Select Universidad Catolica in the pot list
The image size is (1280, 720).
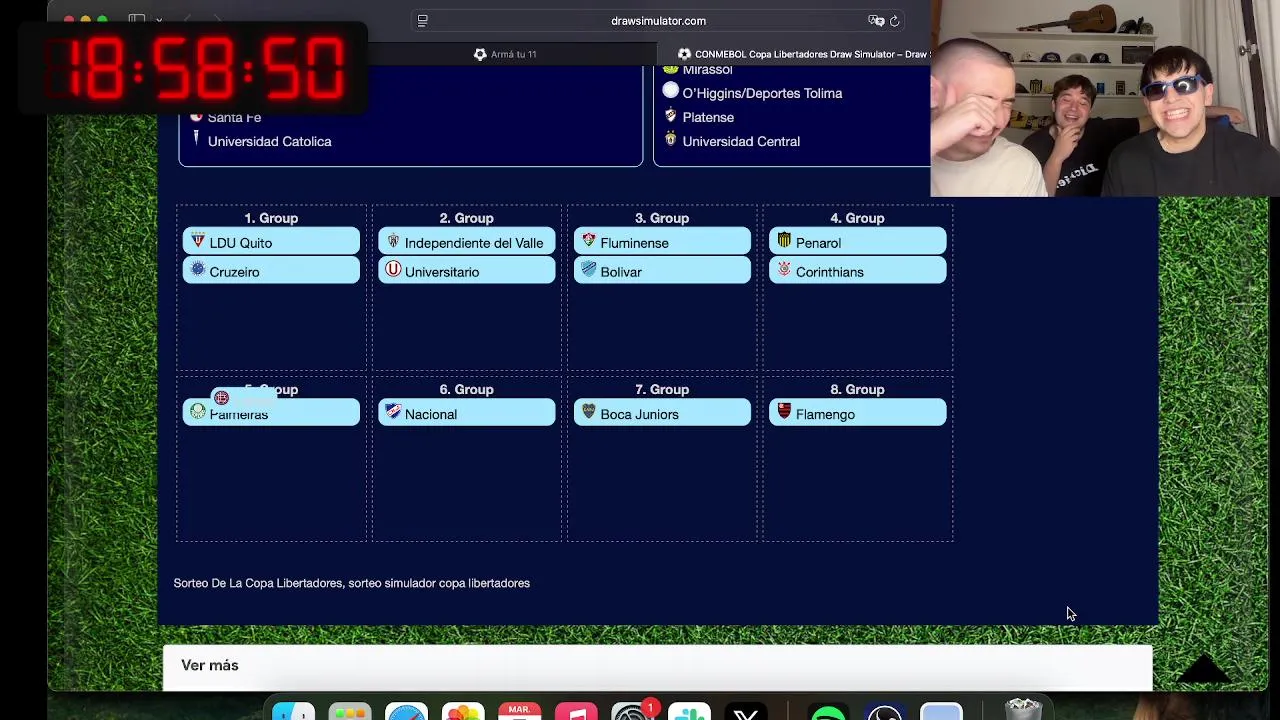click(269, 141)
